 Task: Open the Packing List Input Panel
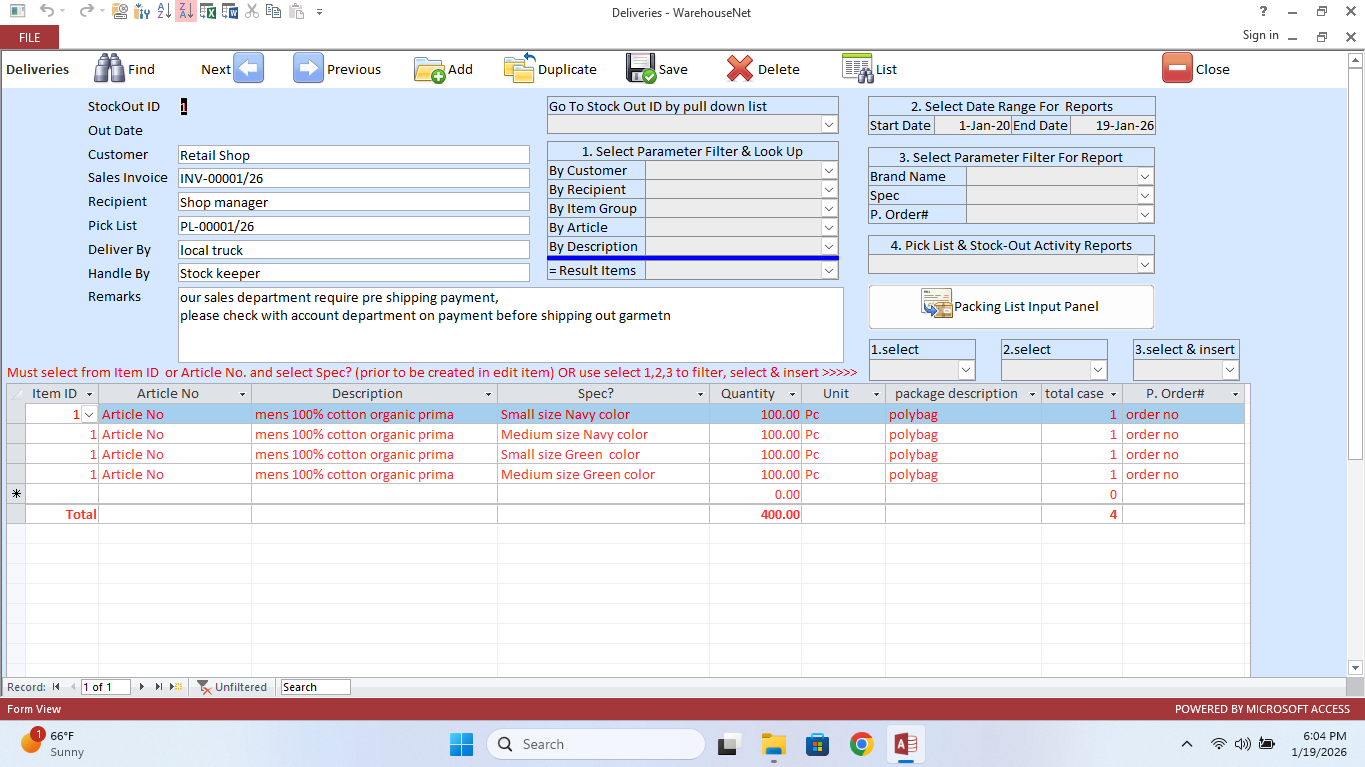pyautogui.click(x=1011, y=306)
